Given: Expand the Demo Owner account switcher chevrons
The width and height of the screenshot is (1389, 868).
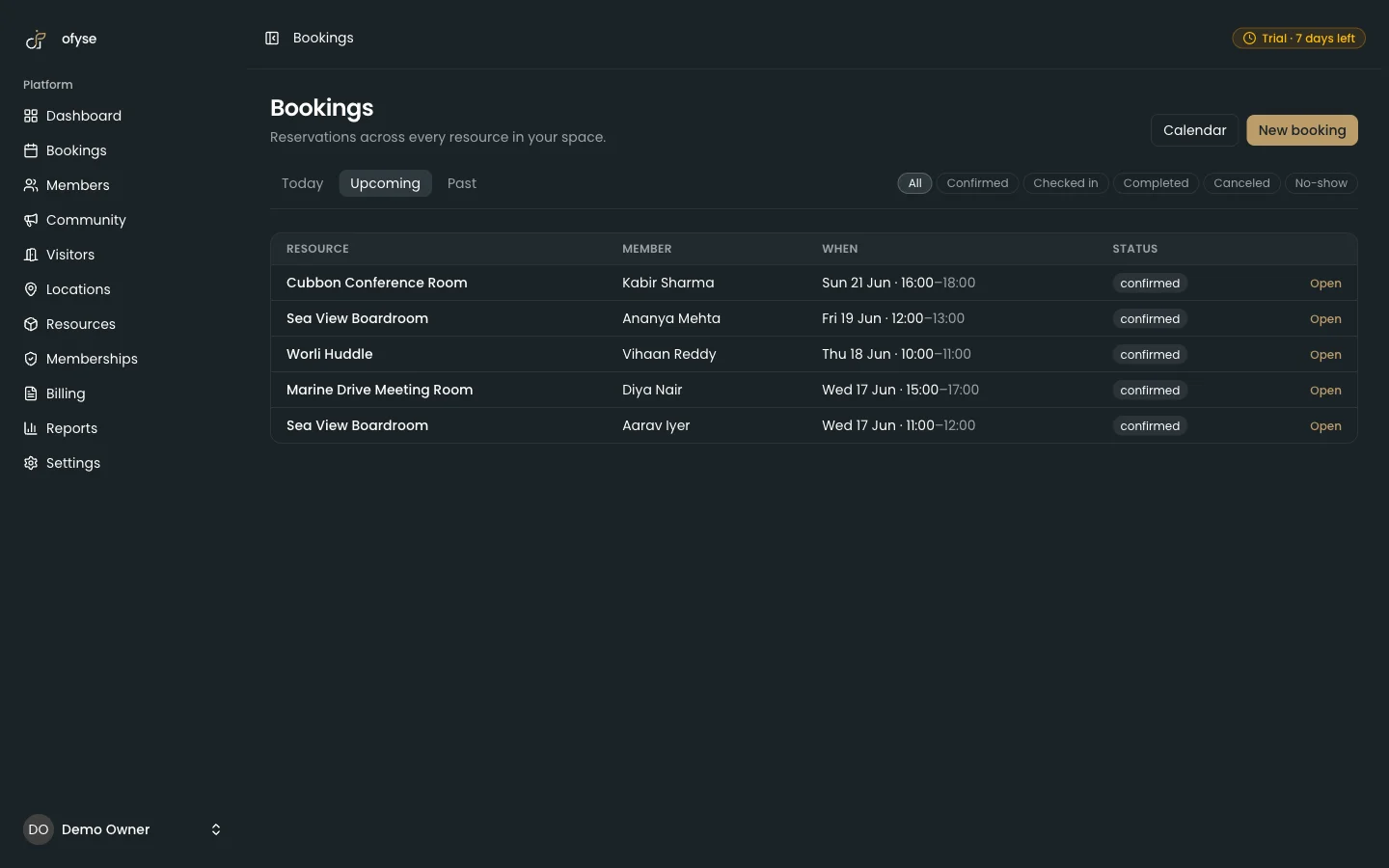Looking at the screenshot, I should click(216, 829).
